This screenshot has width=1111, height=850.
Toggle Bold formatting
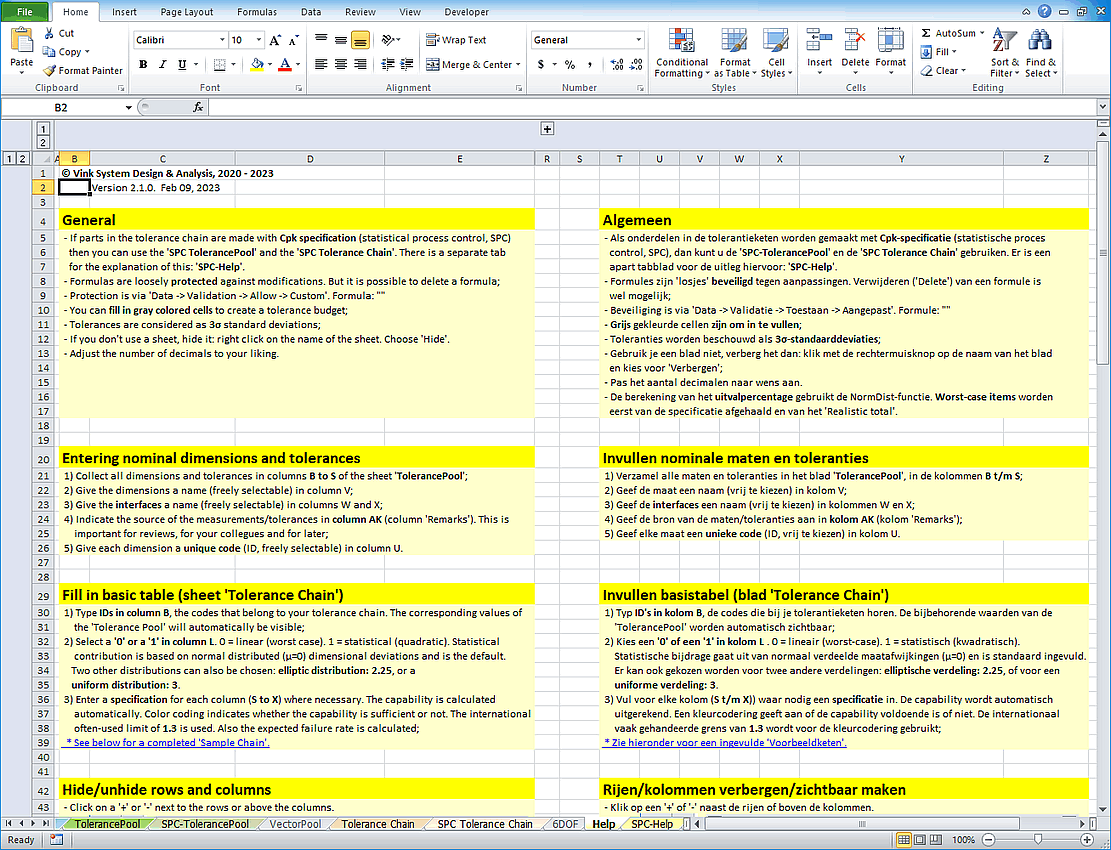tap(143, 64)
